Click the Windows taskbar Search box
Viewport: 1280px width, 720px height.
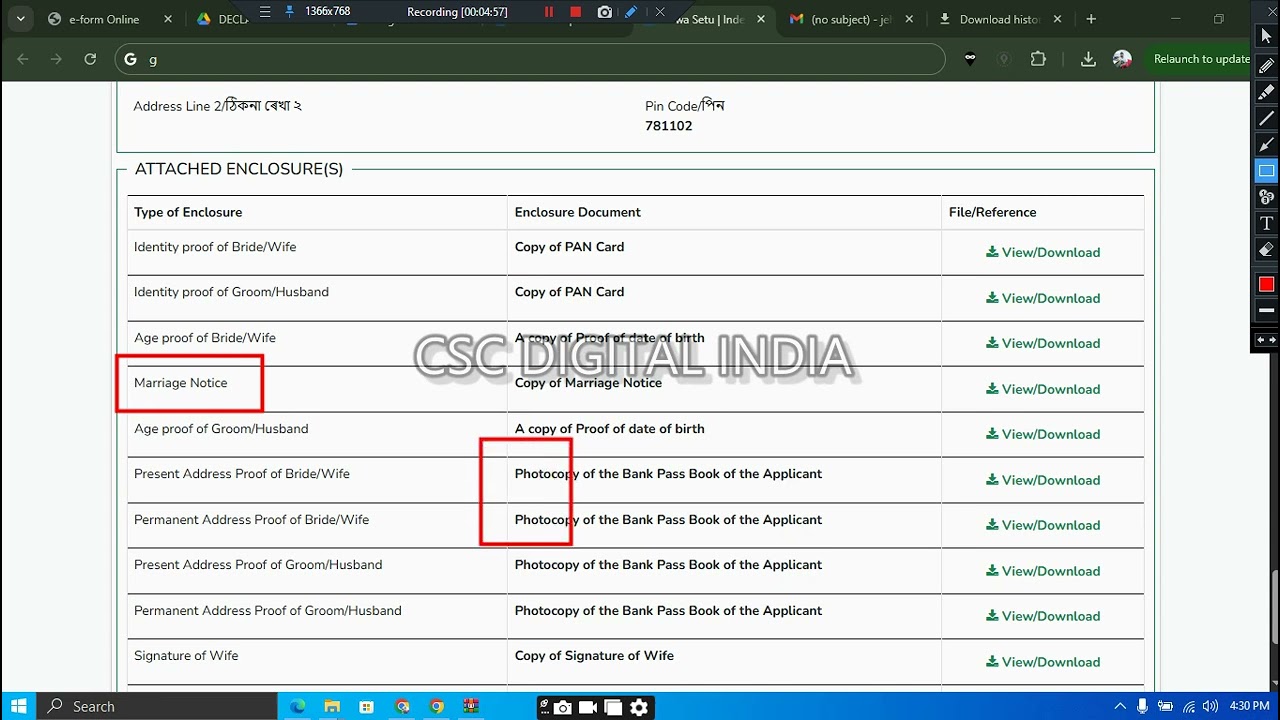pyautogui.click(x=158, y=706)
